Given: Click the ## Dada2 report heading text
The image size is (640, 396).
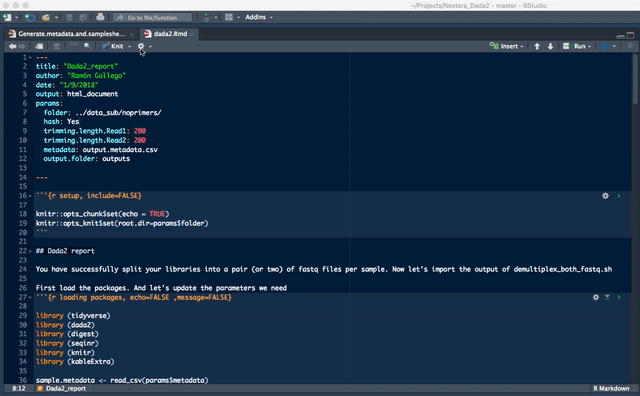Looking at the screenshot, I should click(x=65, y=251).
